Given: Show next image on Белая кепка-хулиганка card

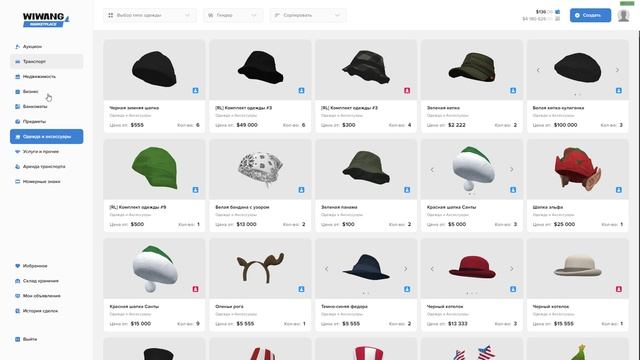Looking at the screenshot, I should [617, 70].
